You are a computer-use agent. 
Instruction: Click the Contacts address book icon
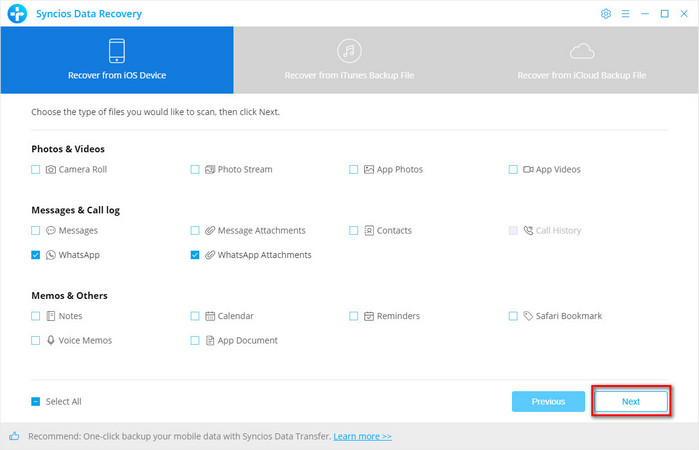click(x=369, y=231)
